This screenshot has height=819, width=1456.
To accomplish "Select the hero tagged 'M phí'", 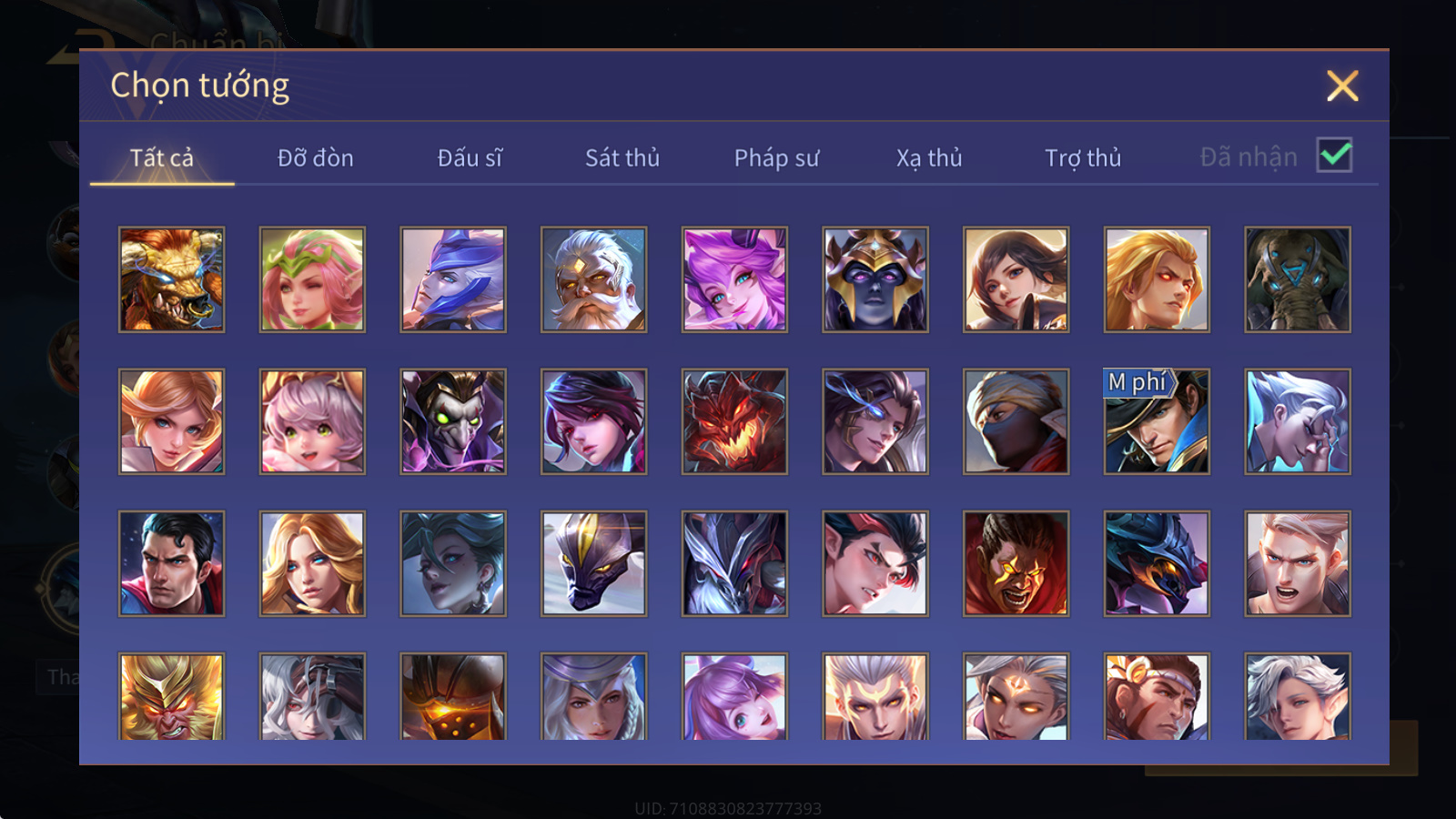I will pyautogui.click(x=1157, y=421).
